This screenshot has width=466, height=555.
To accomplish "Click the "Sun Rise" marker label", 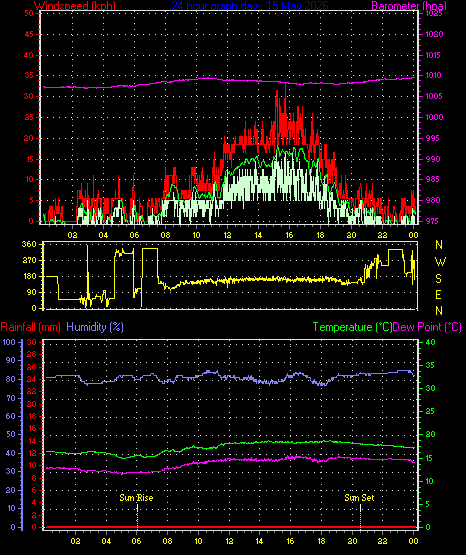I will (136, 498).
